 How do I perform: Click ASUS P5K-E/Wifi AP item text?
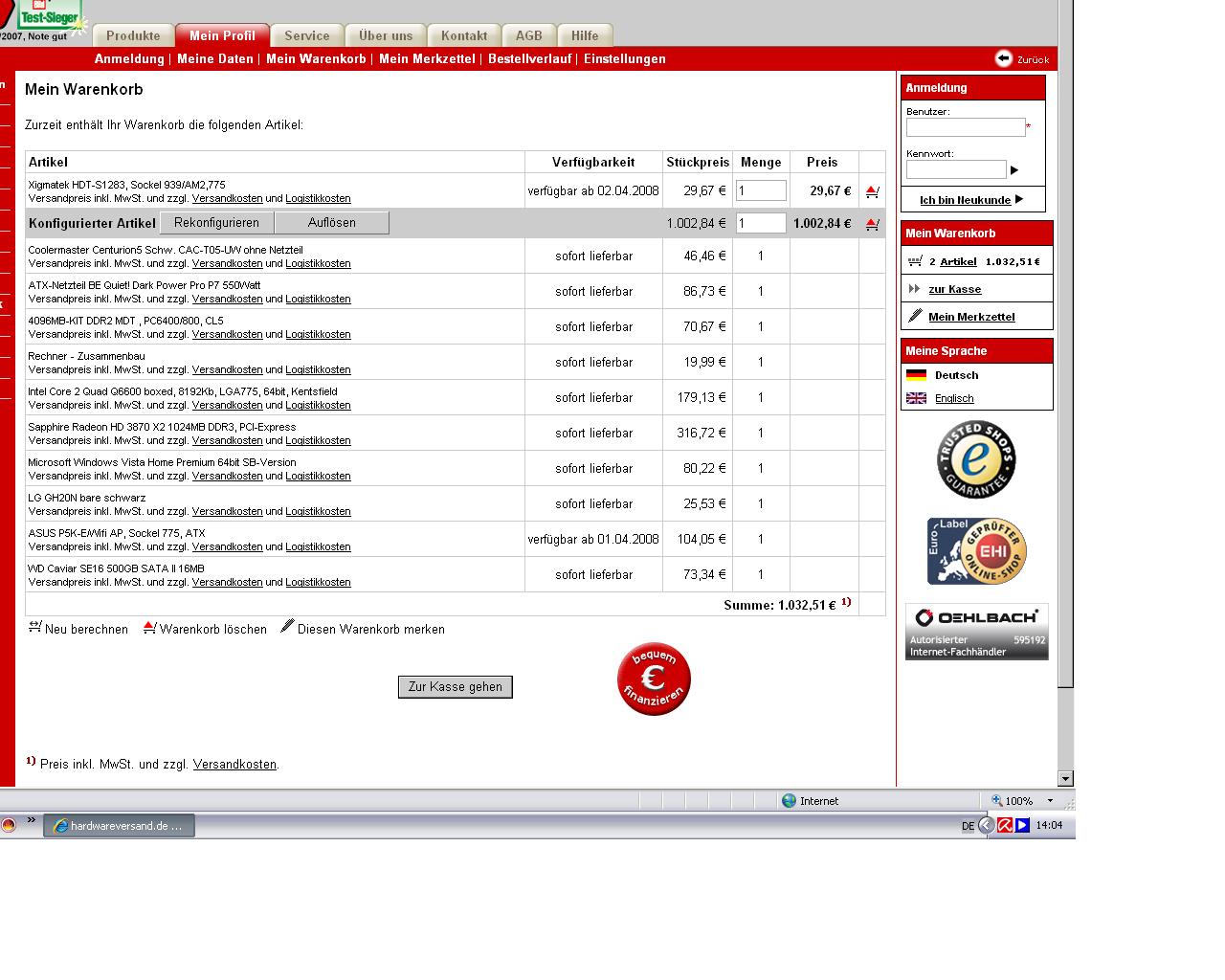pos(117,533)
